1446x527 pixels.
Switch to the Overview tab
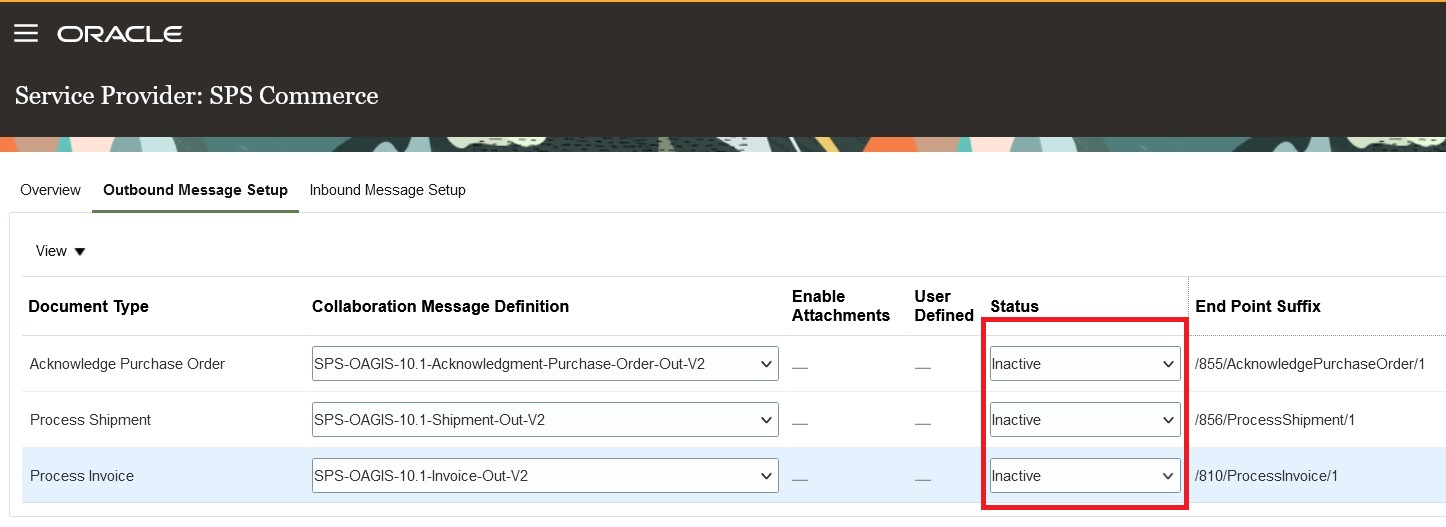click(50, 190)
